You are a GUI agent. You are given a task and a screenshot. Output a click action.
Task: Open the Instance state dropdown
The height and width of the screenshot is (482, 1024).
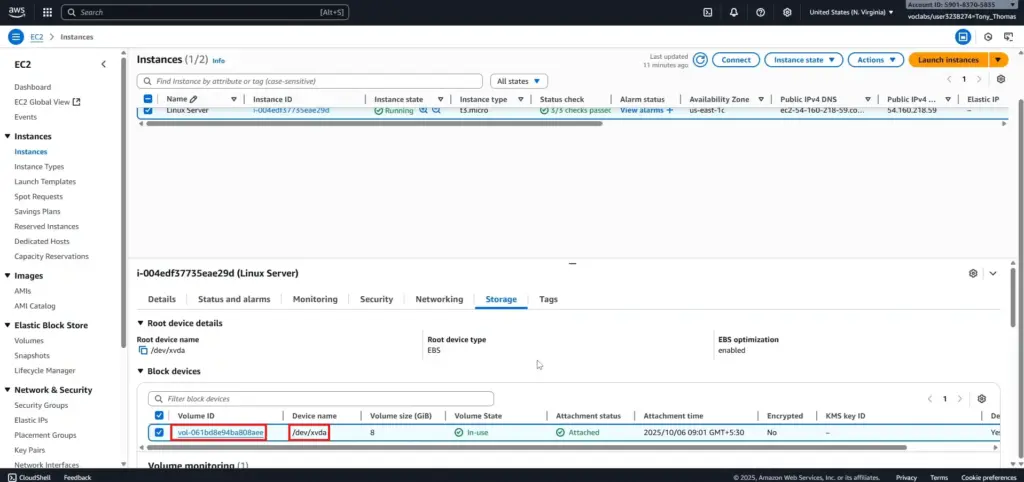803,60
